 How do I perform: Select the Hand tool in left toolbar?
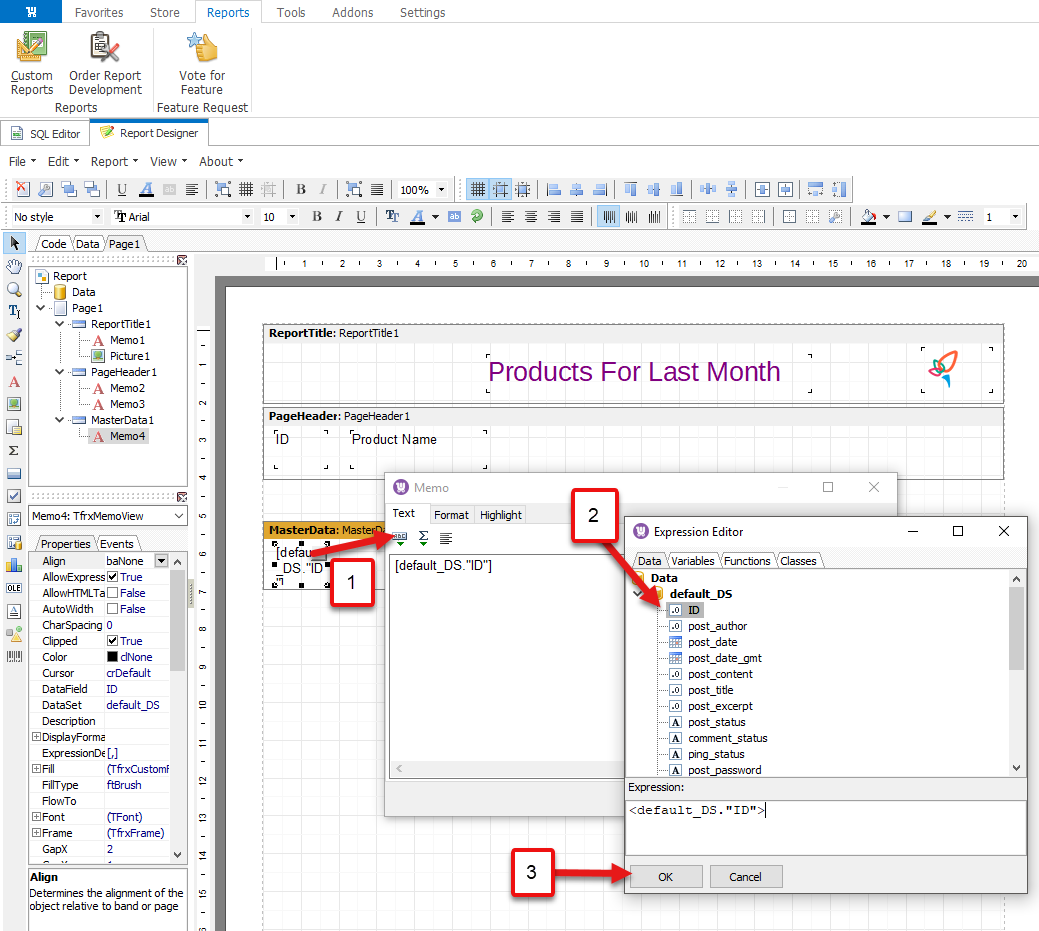14,266
